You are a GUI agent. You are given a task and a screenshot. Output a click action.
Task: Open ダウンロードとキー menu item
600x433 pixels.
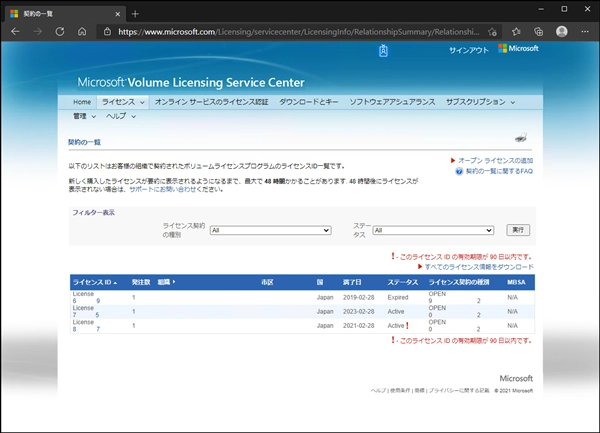(308, 102)
